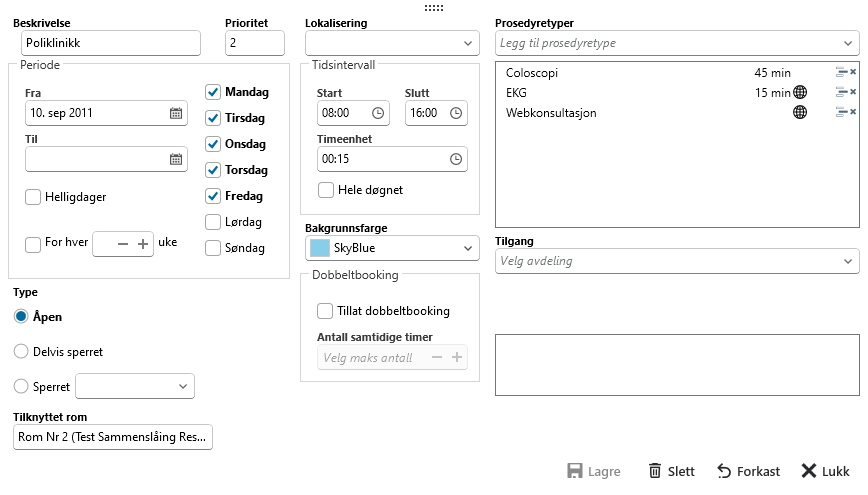Image resolution: width=868 pixels, height=495 pixels.
Task: Click Forkast to discard changes
Action: point(741,471)
